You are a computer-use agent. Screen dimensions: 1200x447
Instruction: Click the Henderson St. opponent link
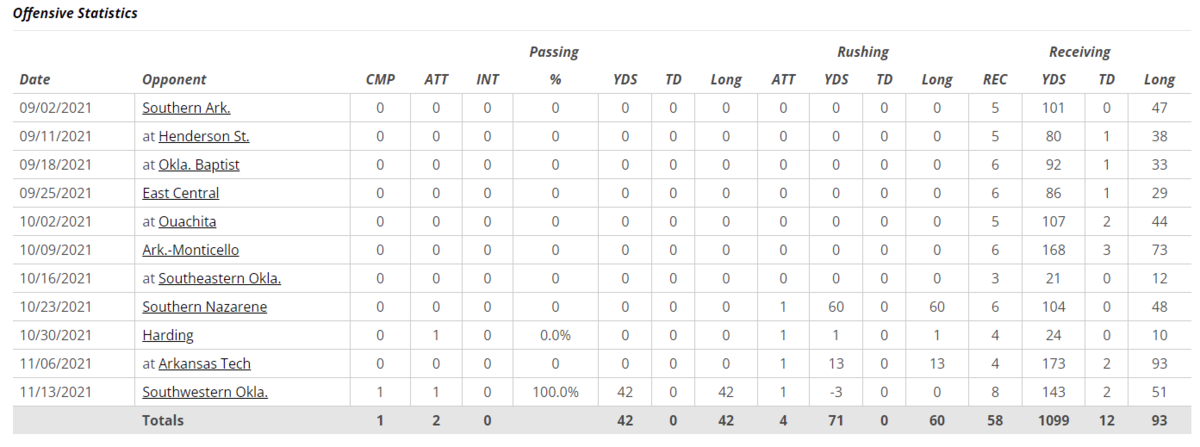coord(204,136)
